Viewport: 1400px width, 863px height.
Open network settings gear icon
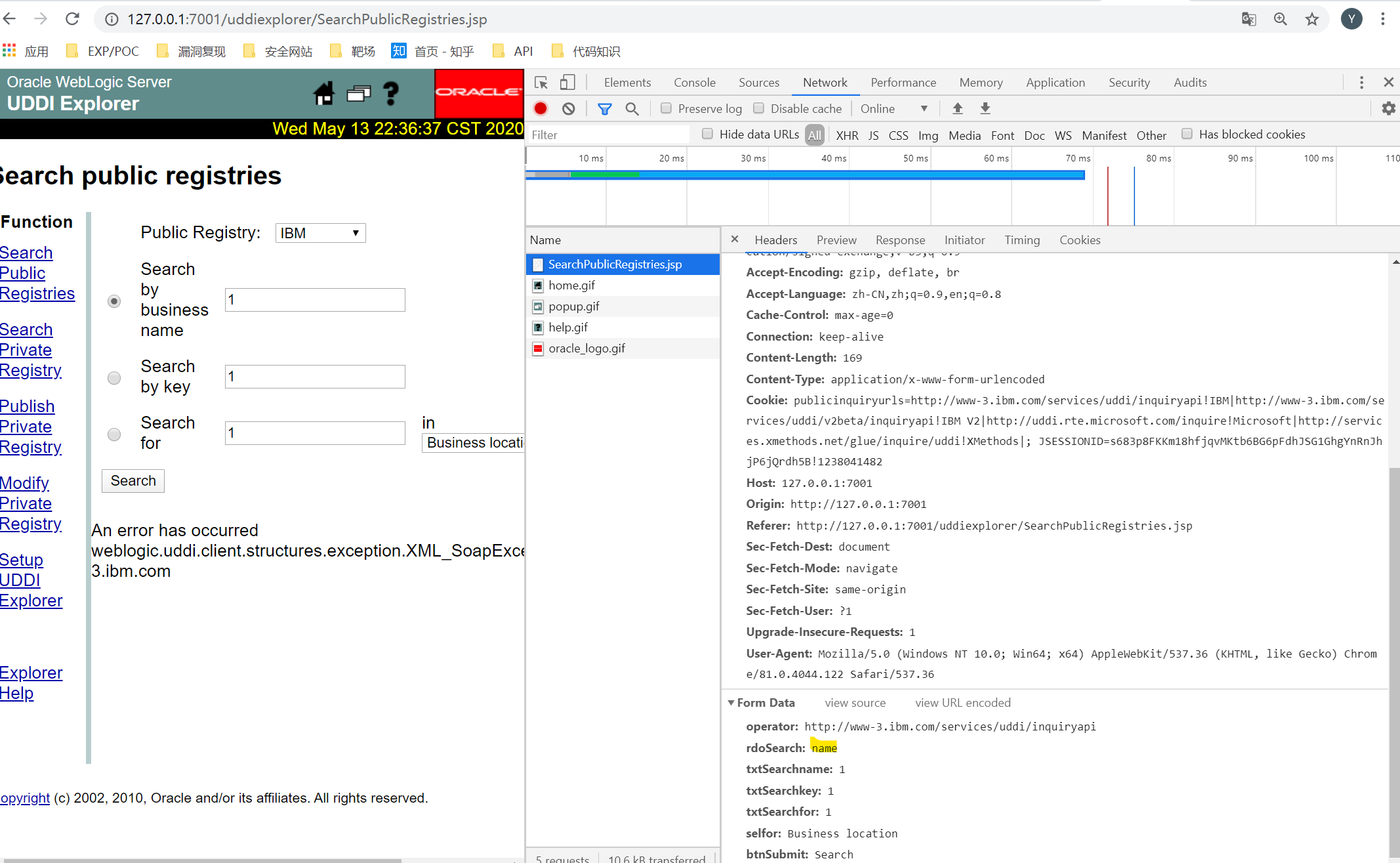coord(1388,109)
